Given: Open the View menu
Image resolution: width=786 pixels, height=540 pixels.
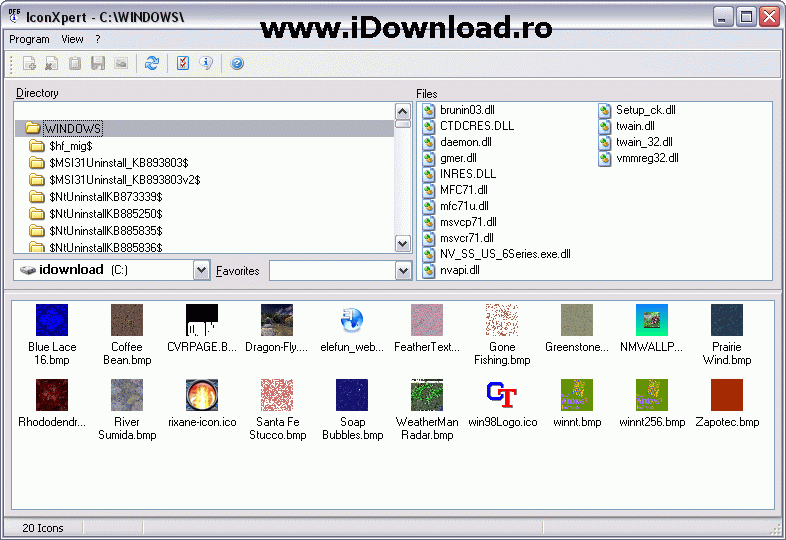Looking at the screenshot, I should pos(72,39).
